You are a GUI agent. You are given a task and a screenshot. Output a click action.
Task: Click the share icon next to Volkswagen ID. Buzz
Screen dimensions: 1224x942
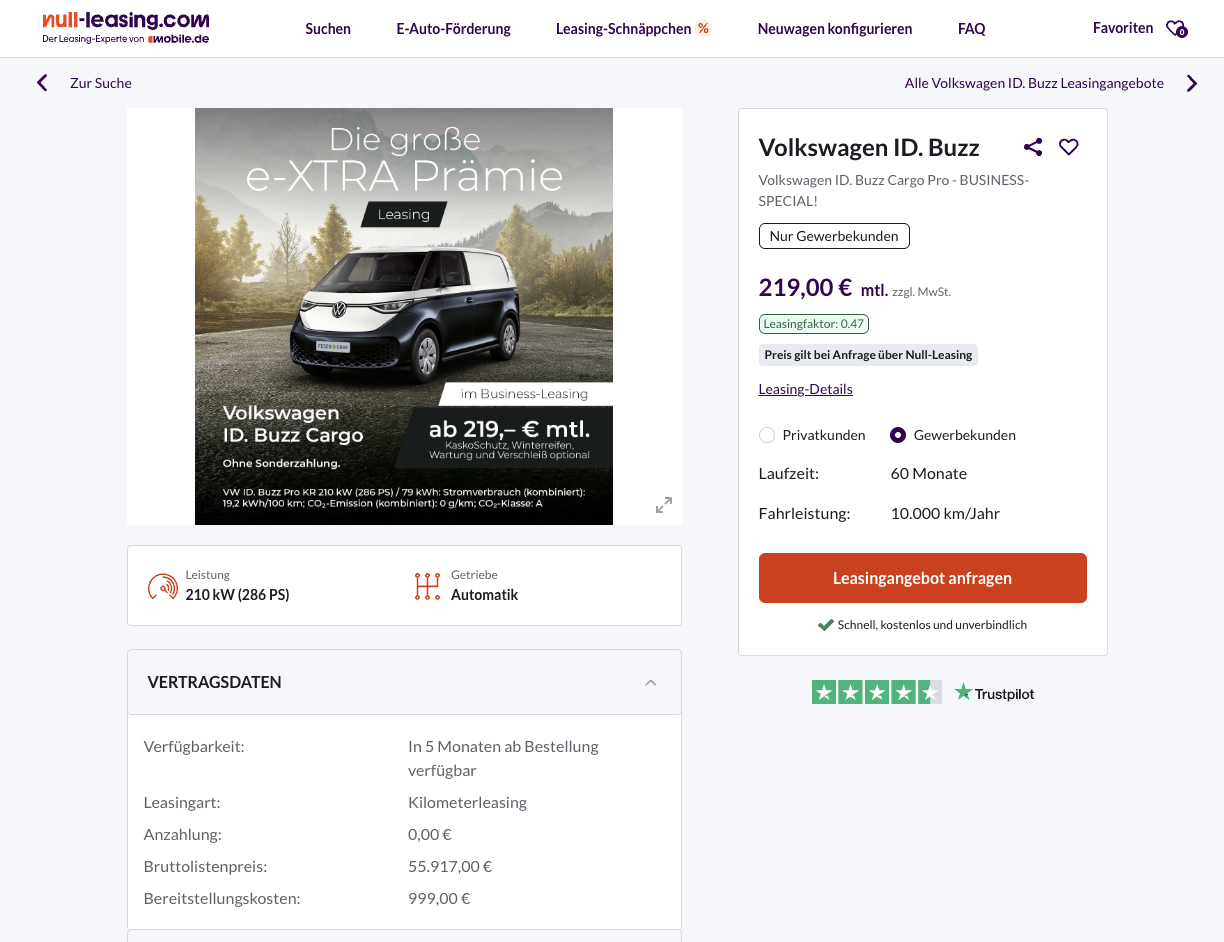click(x=1033, y=147)
